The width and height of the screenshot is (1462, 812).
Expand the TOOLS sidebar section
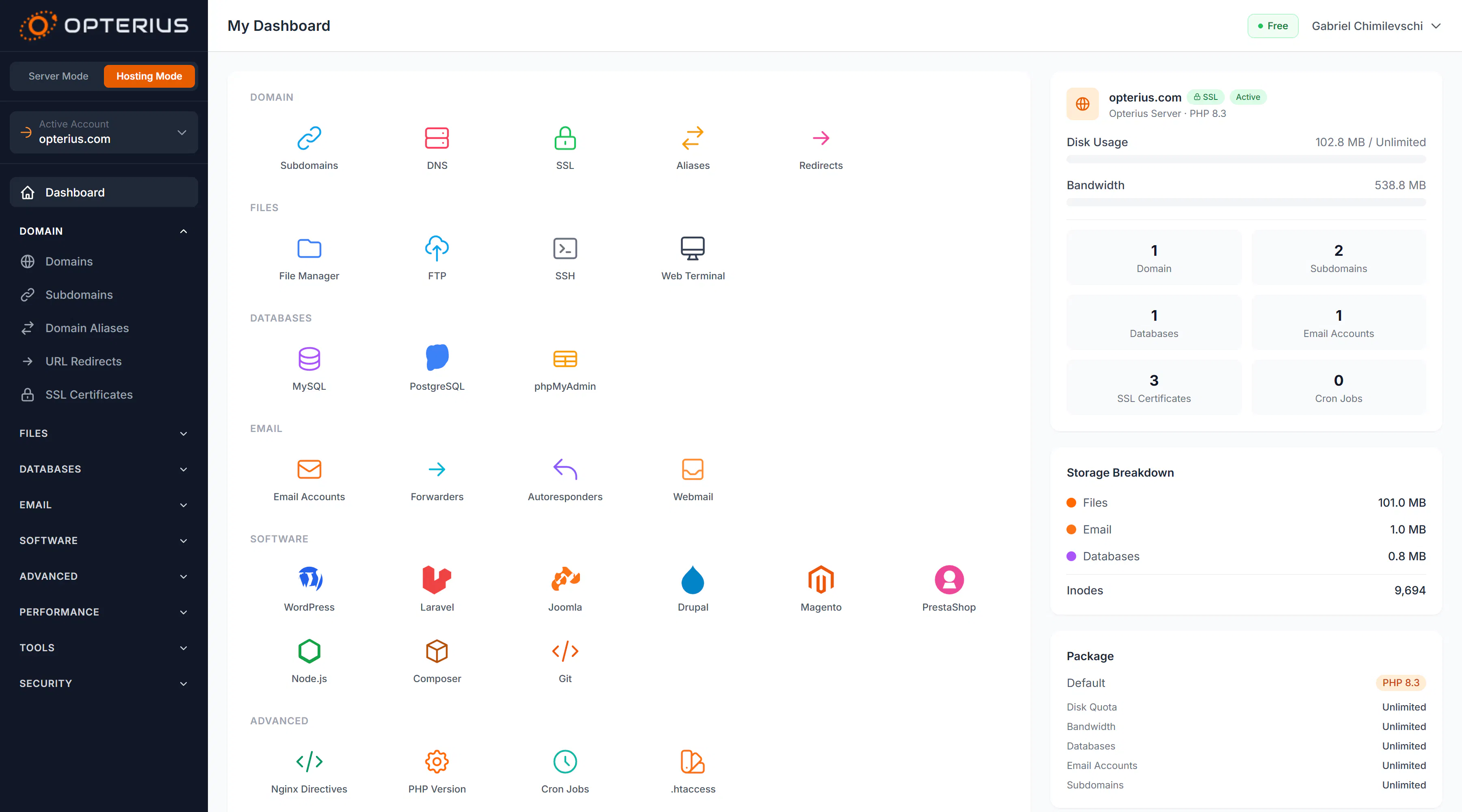tap(104, 648)
